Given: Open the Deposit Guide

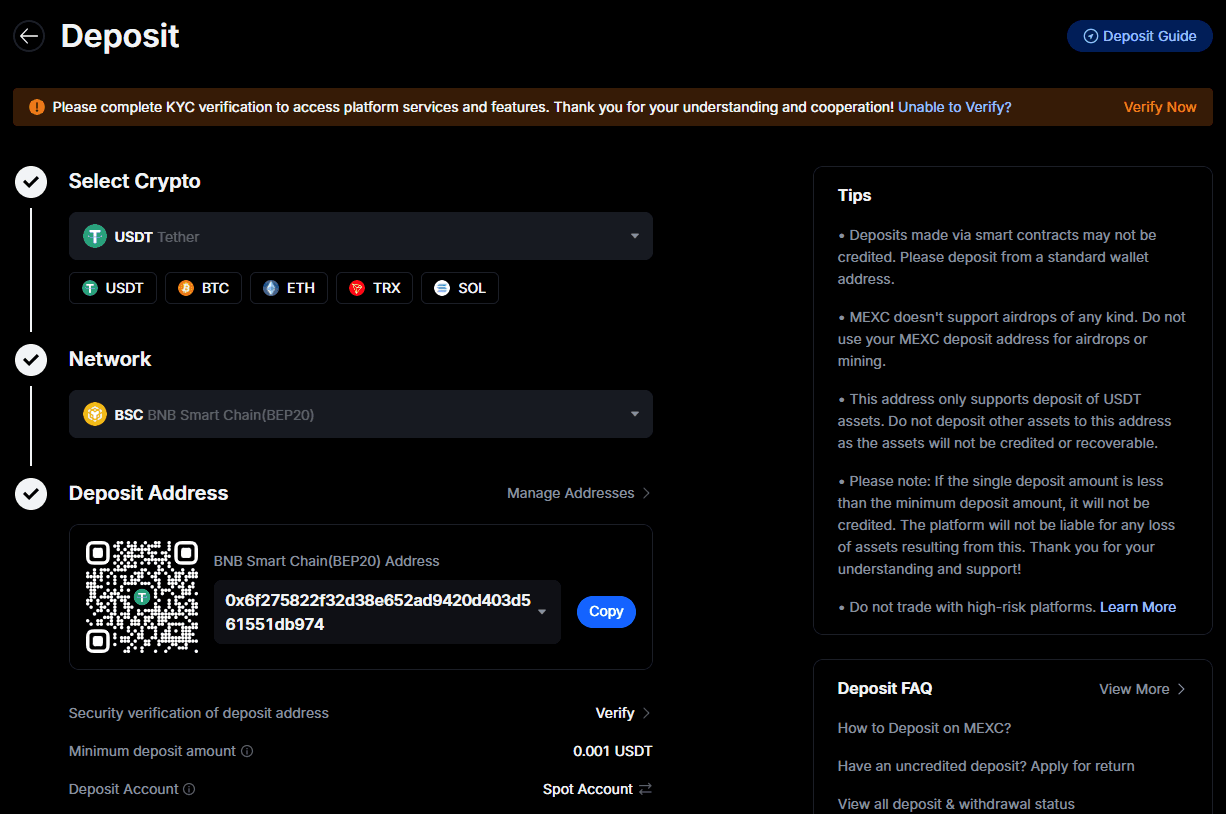Looking at the screenshot, I should click(x=1140, y=36).
